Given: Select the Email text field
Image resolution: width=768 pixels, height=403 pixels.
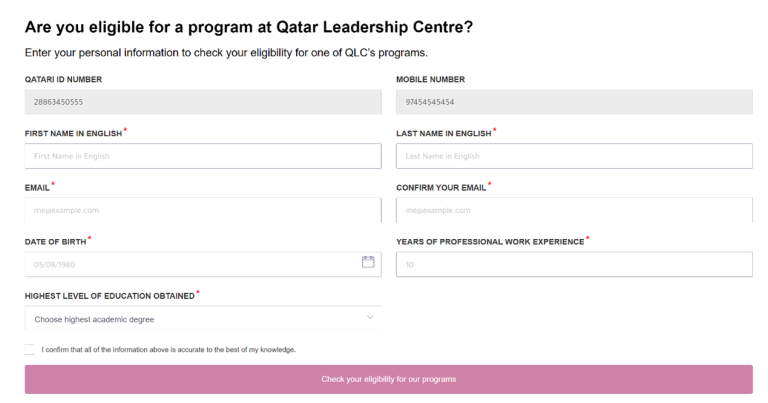Looking at the screenshot, I should 202,210.
